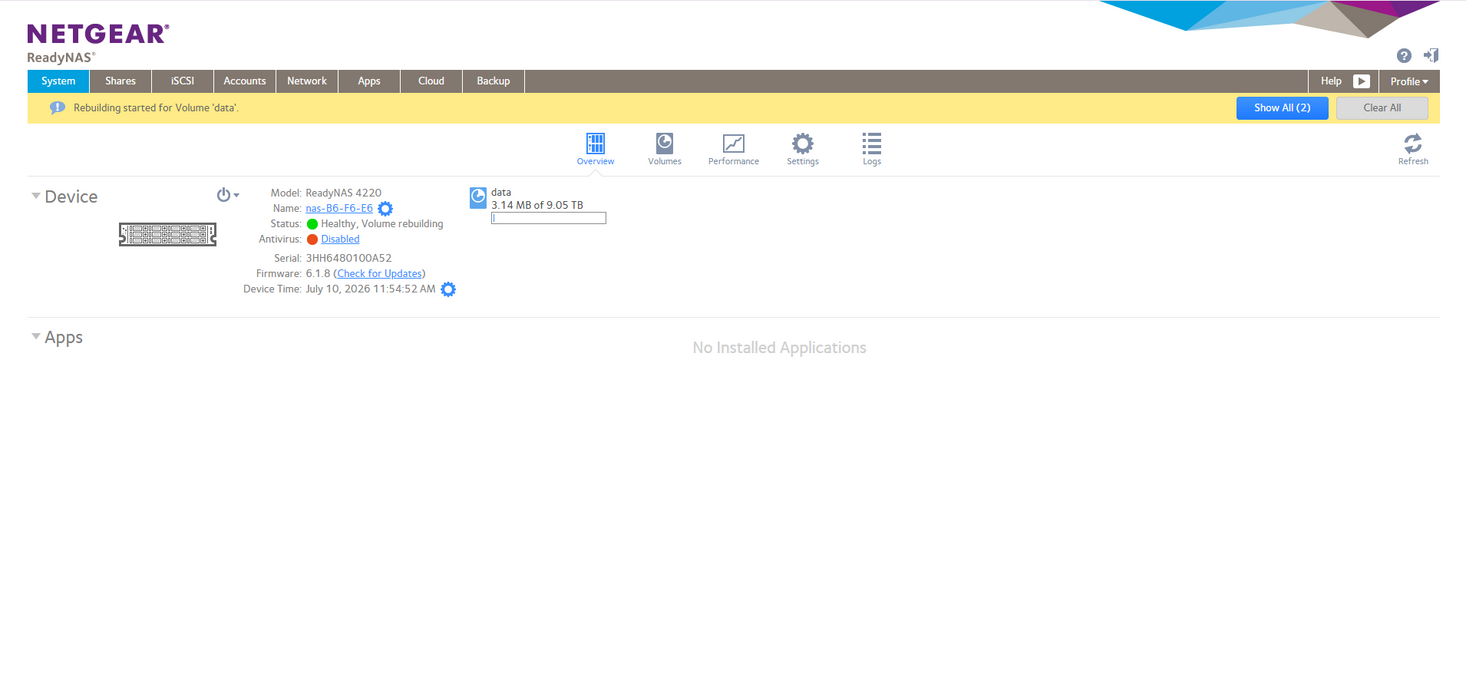Click the Refresh icon
Screen dimensions: 1466x700
point(1412,143)
